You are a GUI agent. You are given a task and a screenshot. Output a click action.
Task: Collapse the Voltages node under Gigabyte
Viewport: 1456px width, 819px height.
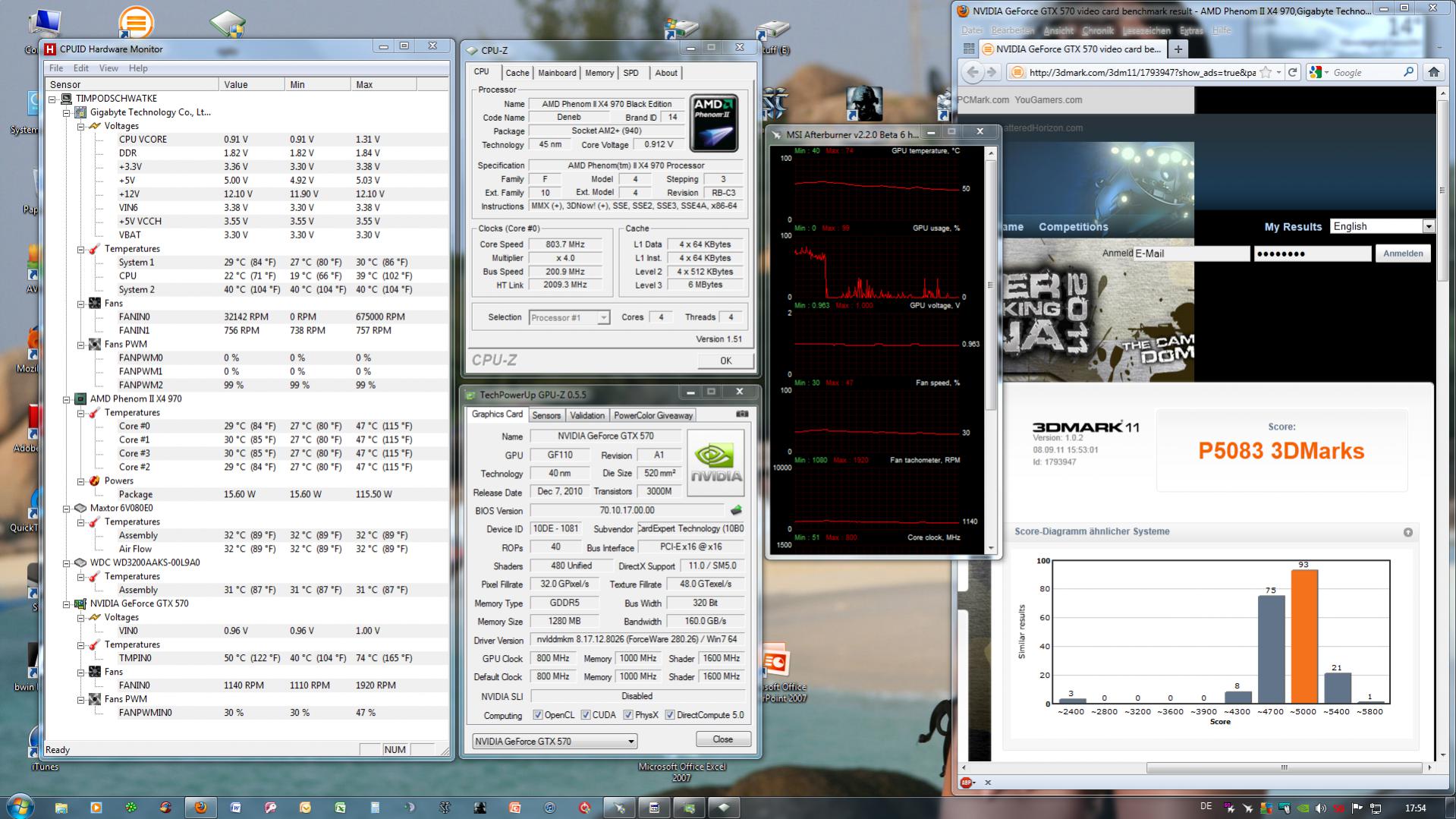point(81,126)
